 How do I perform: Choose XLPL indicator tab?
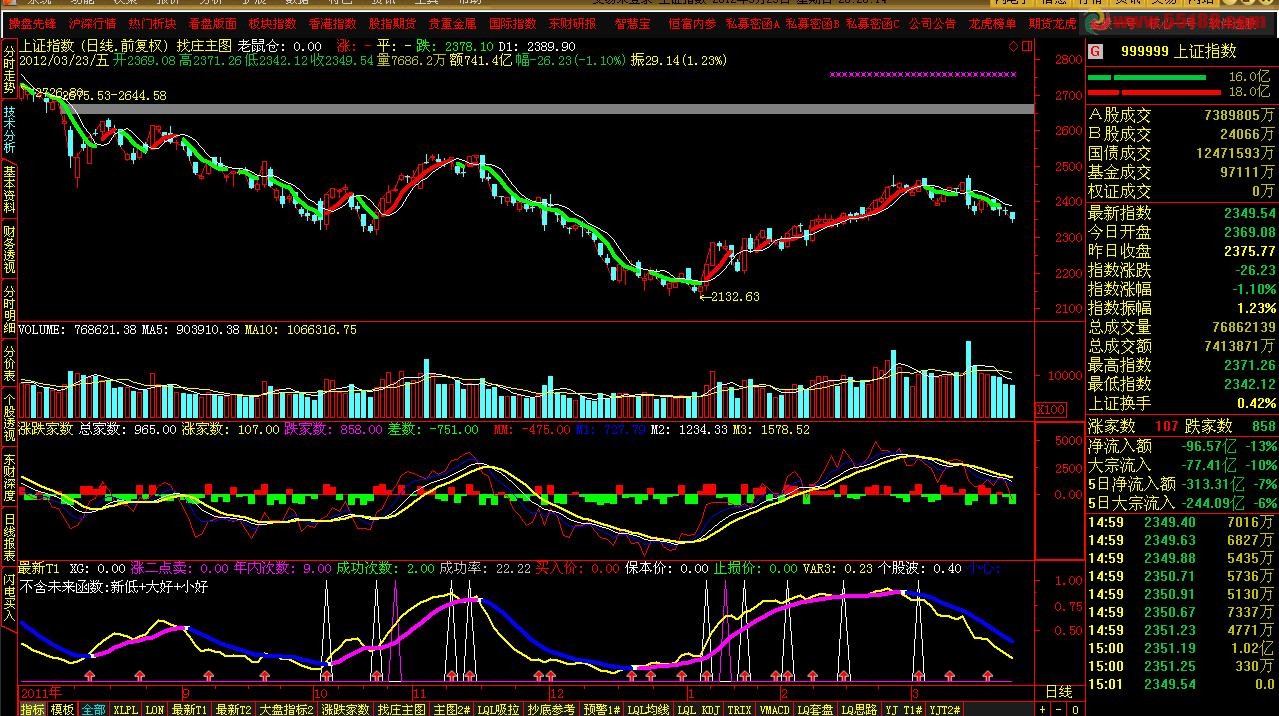[x=125, y=709]
